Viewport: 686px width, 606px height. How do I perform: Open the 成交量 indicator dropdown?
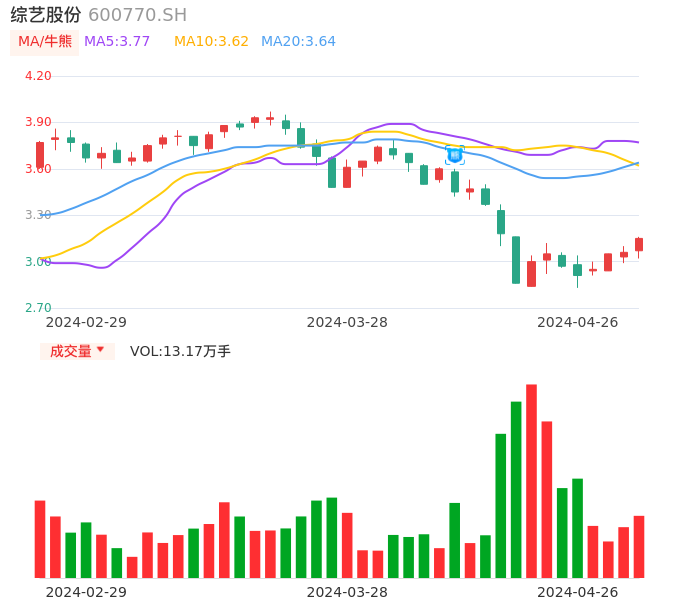[x=77, y=351]
